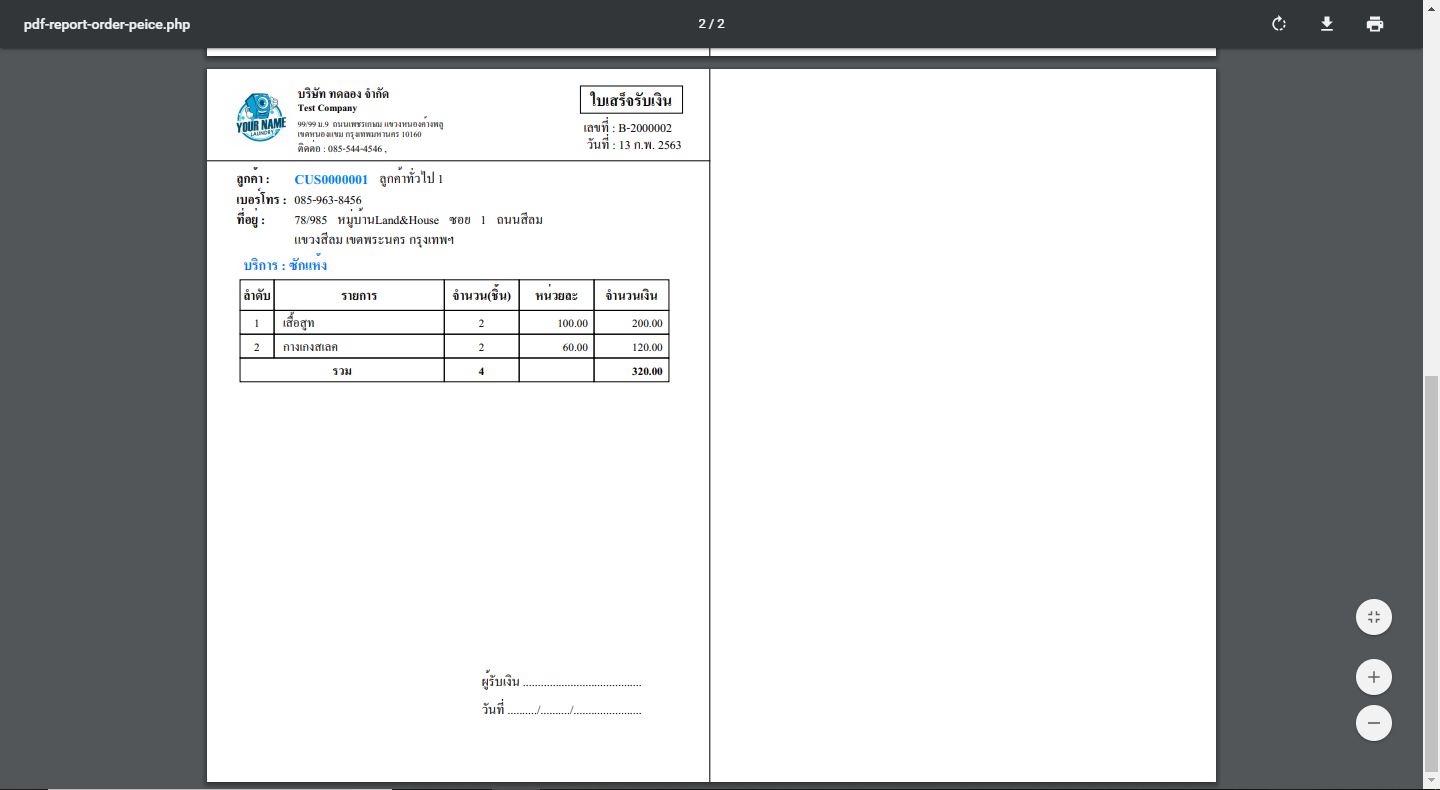Click the pdf-report-order-peice.php document title

(x=107, y=24)
